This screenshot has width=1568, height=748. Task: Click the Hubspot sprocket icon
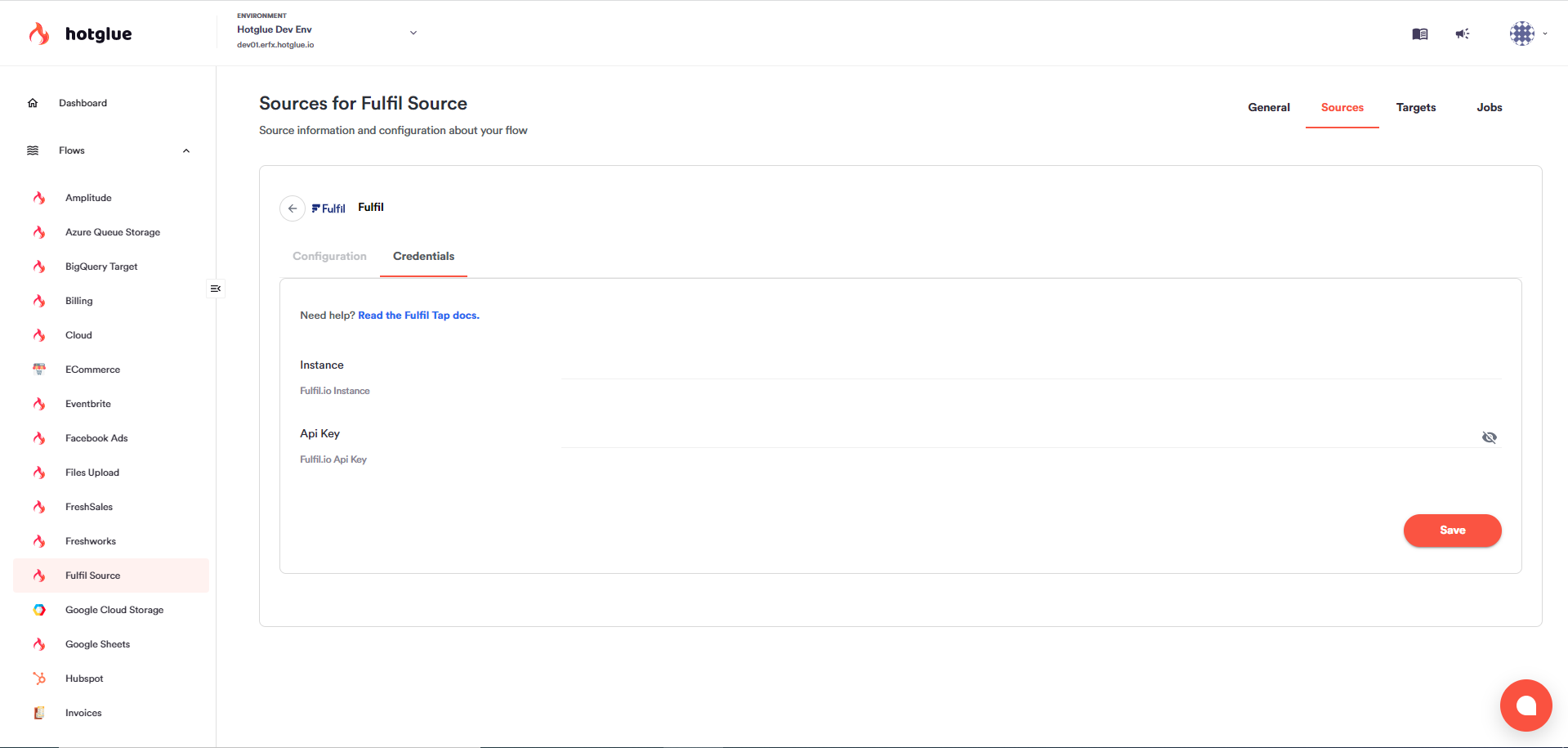(x=39, y=679)
